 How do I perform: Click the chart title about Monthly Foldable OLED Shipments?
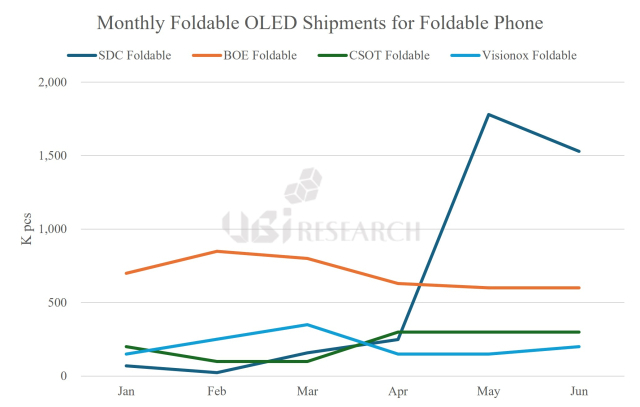319,23
